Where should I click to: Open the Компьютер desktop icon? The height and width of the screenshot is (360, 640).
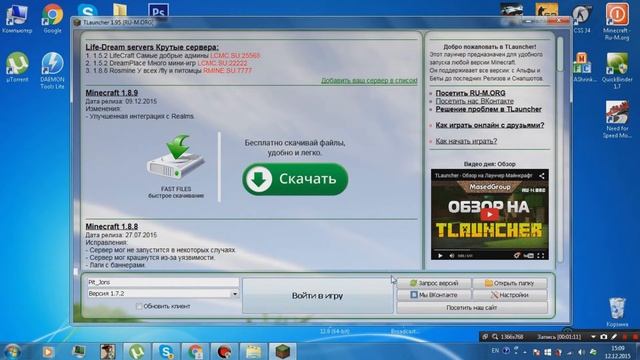coord(16,18)
